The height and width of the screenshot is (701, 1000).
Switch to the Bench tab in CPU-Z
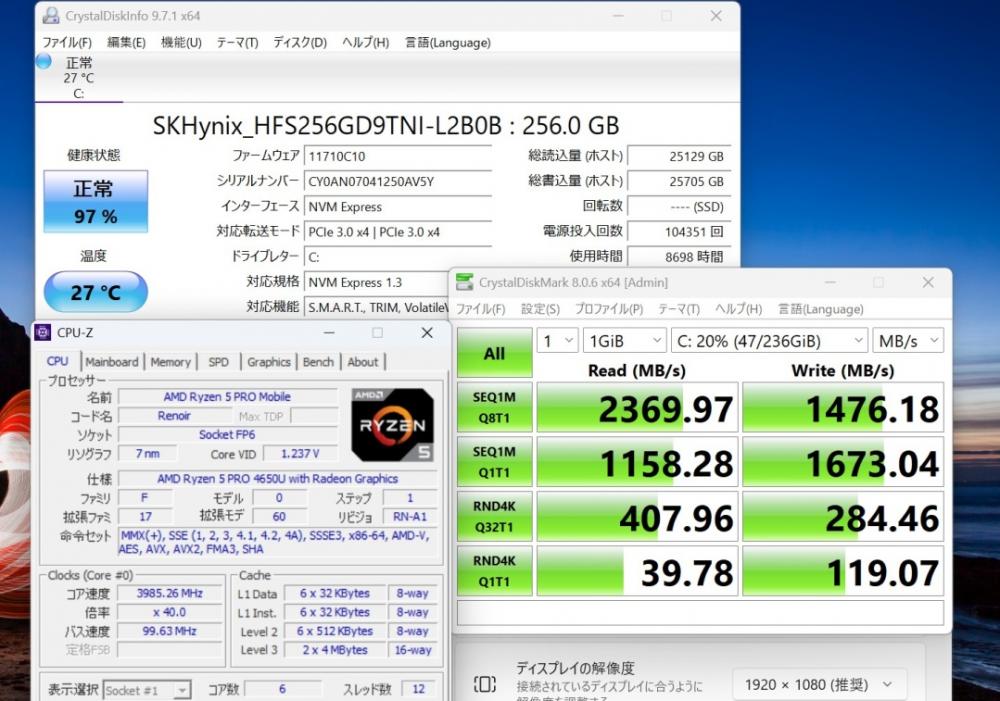(x=318, y=362)
